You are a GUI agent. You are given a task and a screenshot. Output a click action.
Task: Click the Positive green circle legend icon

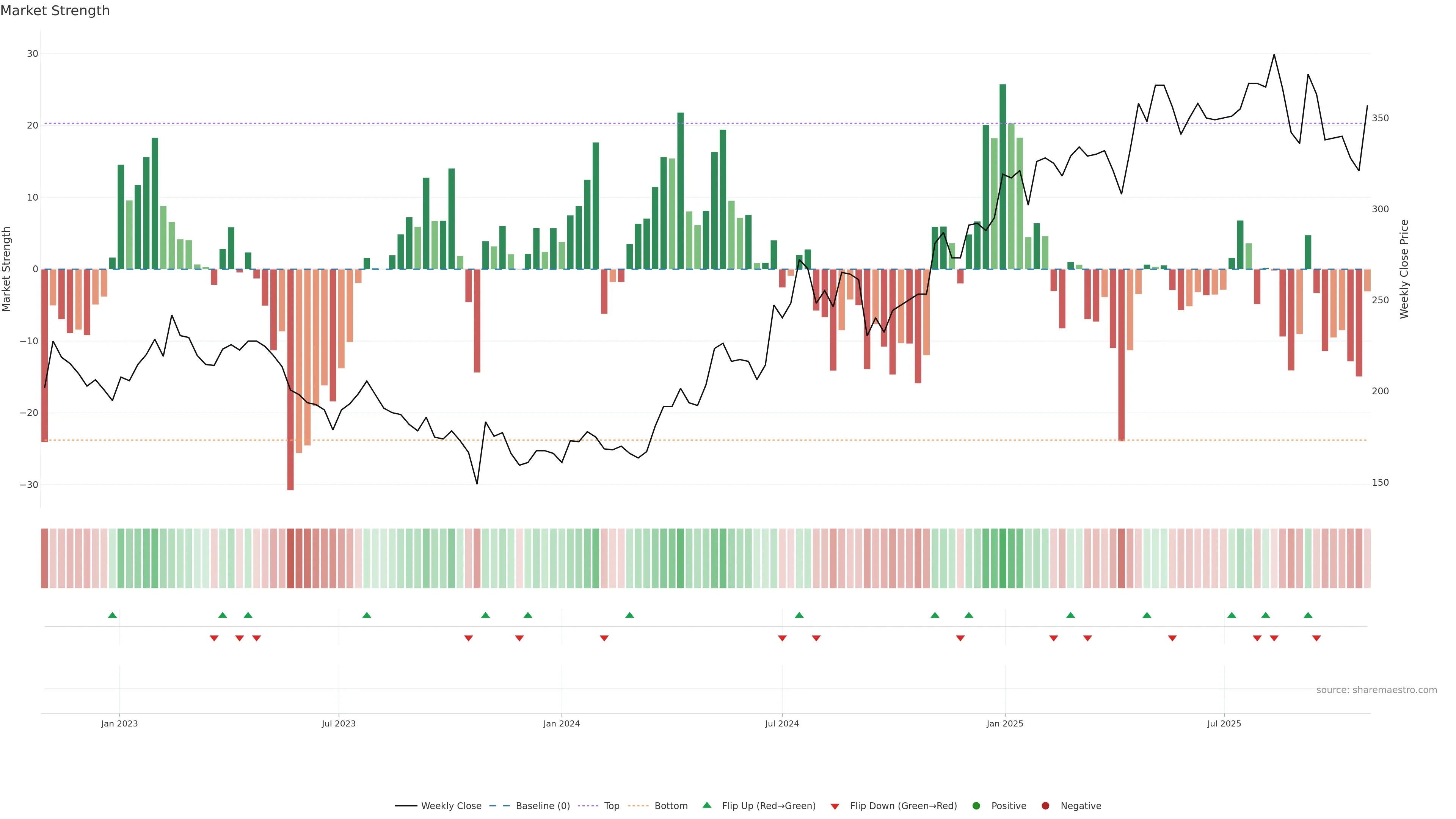pyautogui.click(x=976, y=805)
